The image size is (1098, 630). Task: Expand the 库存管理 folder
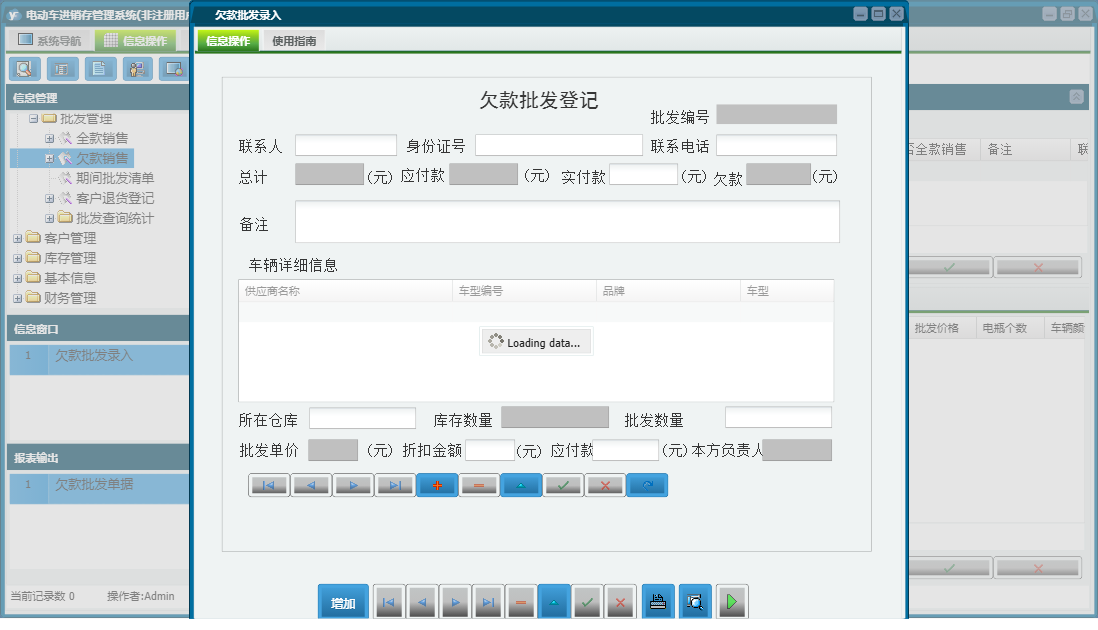click(18, 258)
